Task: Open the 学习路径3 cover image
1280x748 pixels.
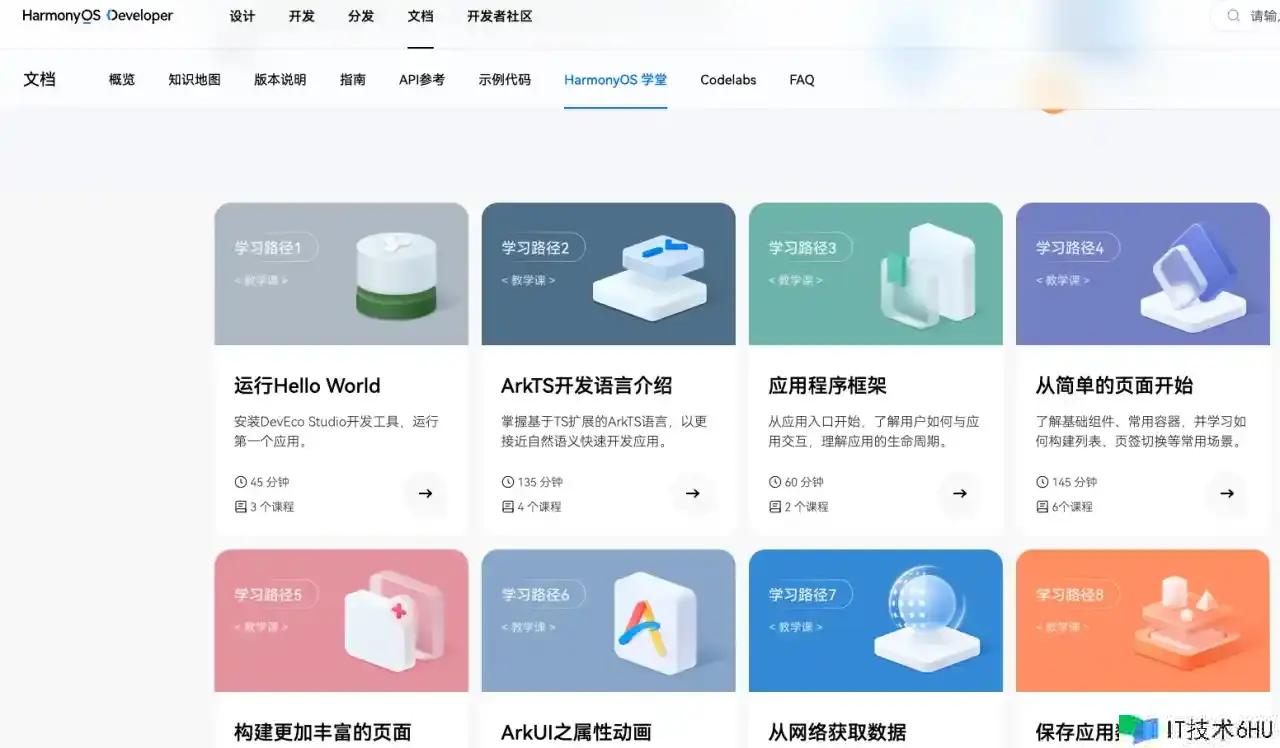Action: pos(875,274)
